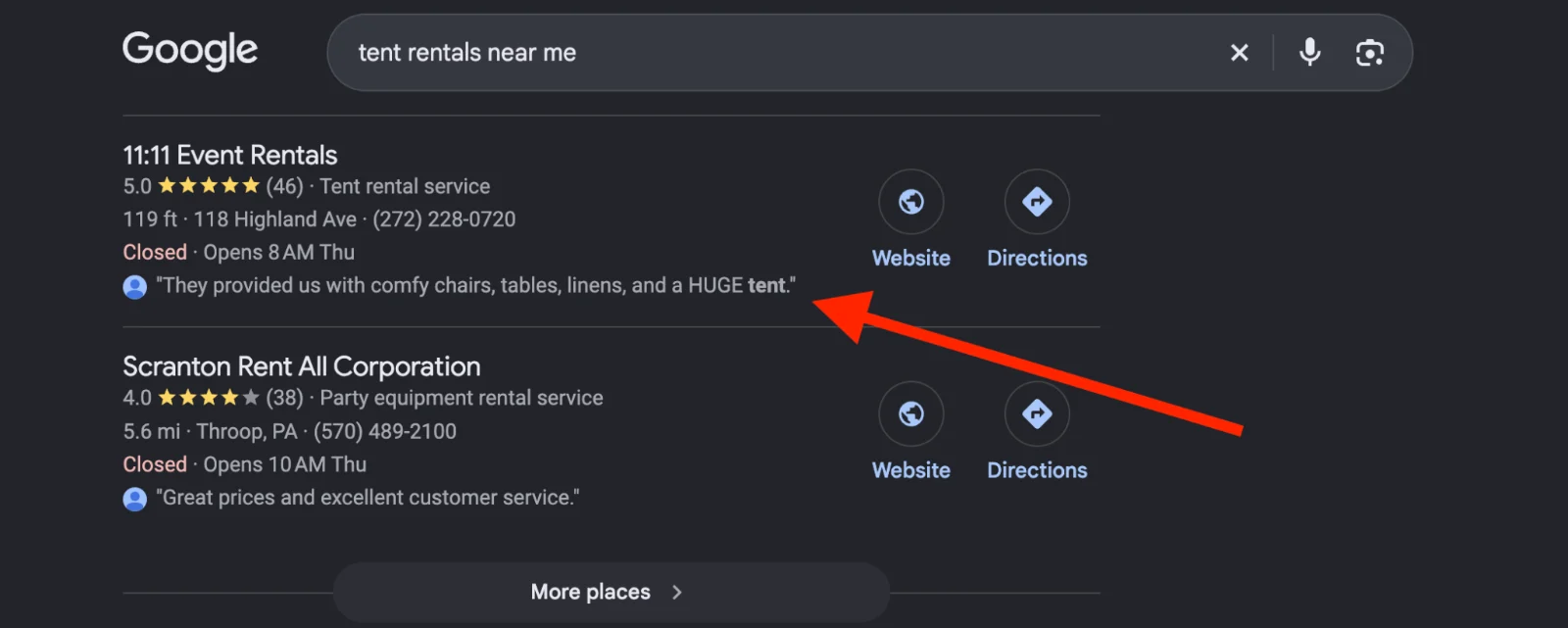Open Google Lens image search icon
This screenshot has height=628, width=1568.
[1369, 53]
